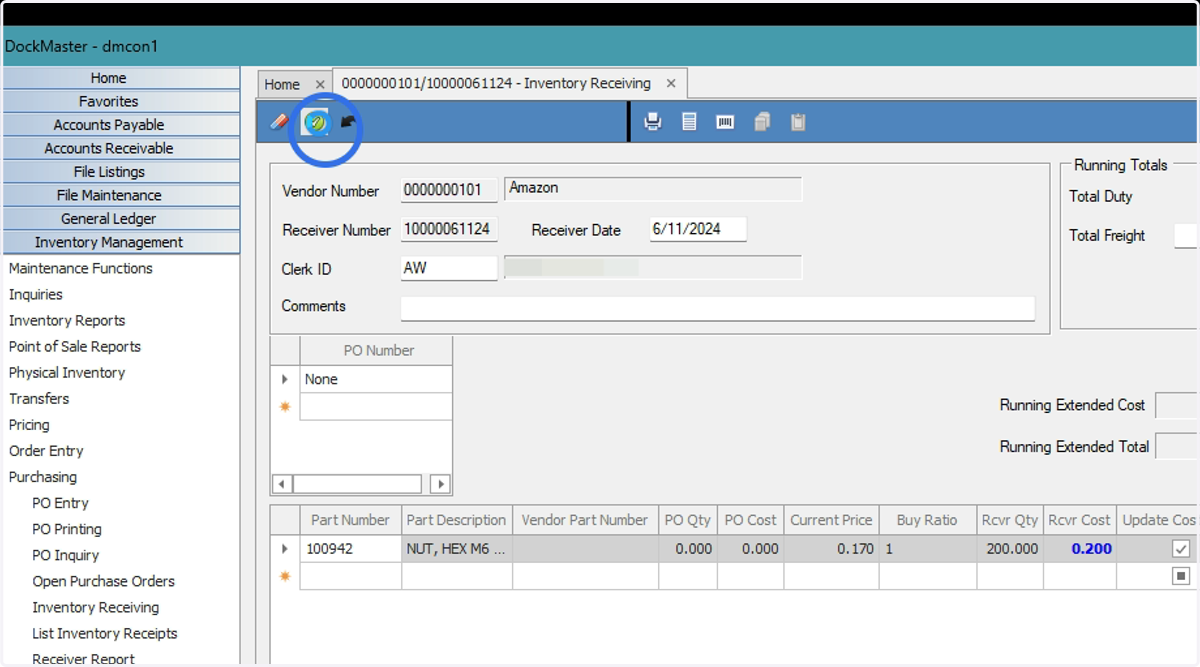Click the copy documents toolbar icon
The width and height of the screenshot is (1200, 667).
(x=762, y=122)
